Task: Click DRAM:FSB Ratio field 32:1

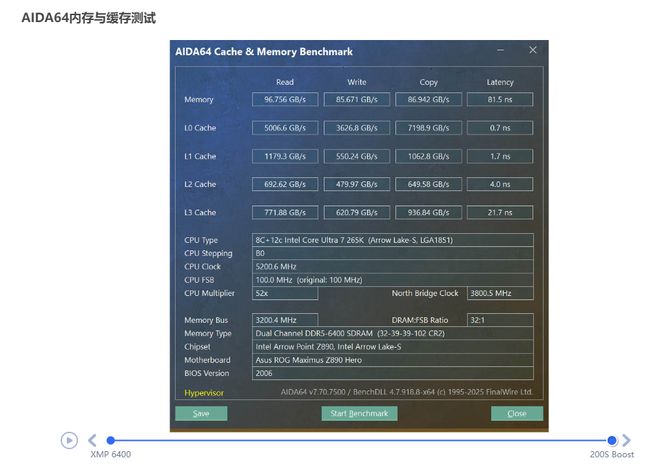Action: [500, 320]
